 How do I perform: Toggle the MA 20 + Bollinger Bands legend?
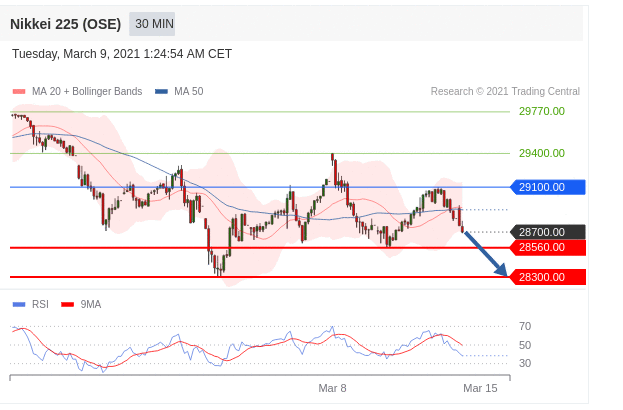click(x=77, y=91)
